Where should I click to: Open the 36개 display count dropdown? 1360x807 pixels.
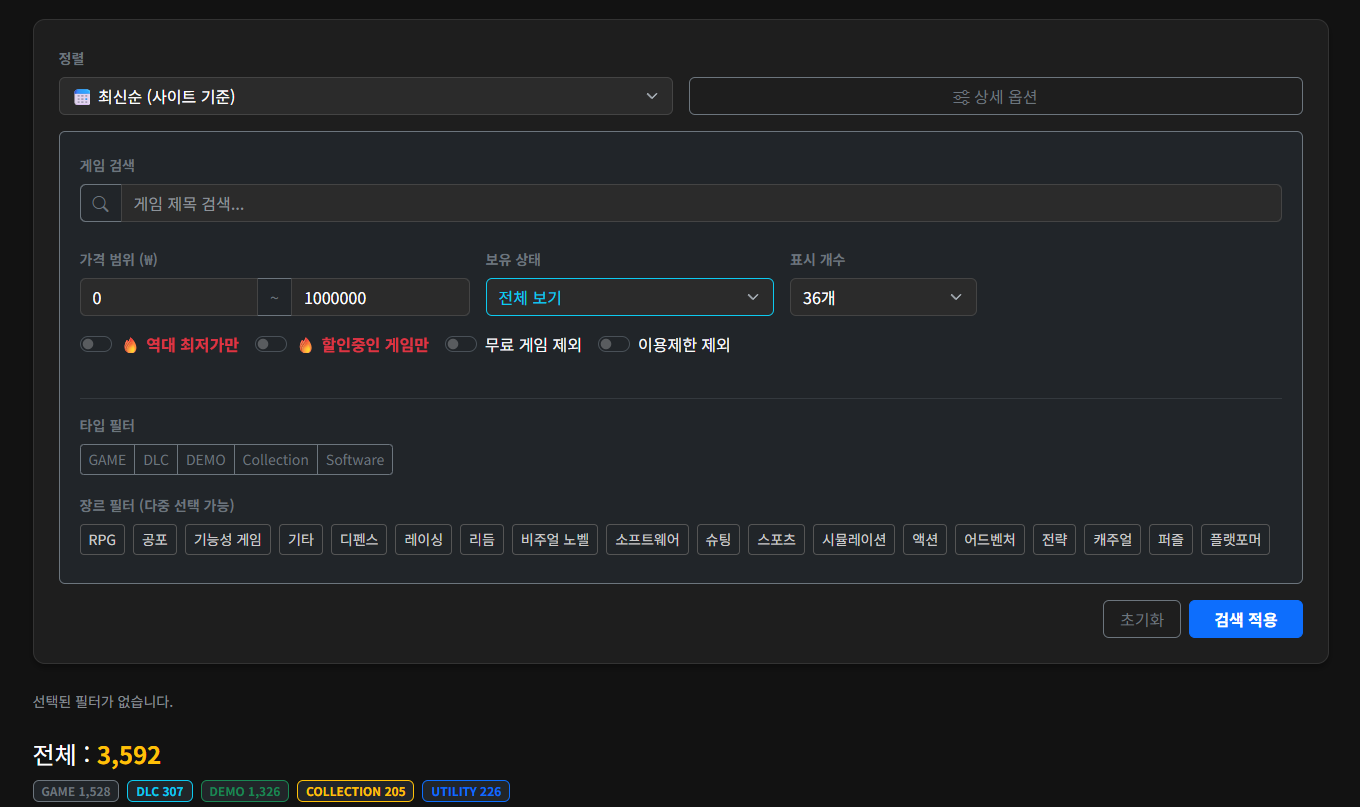point(882,298)
